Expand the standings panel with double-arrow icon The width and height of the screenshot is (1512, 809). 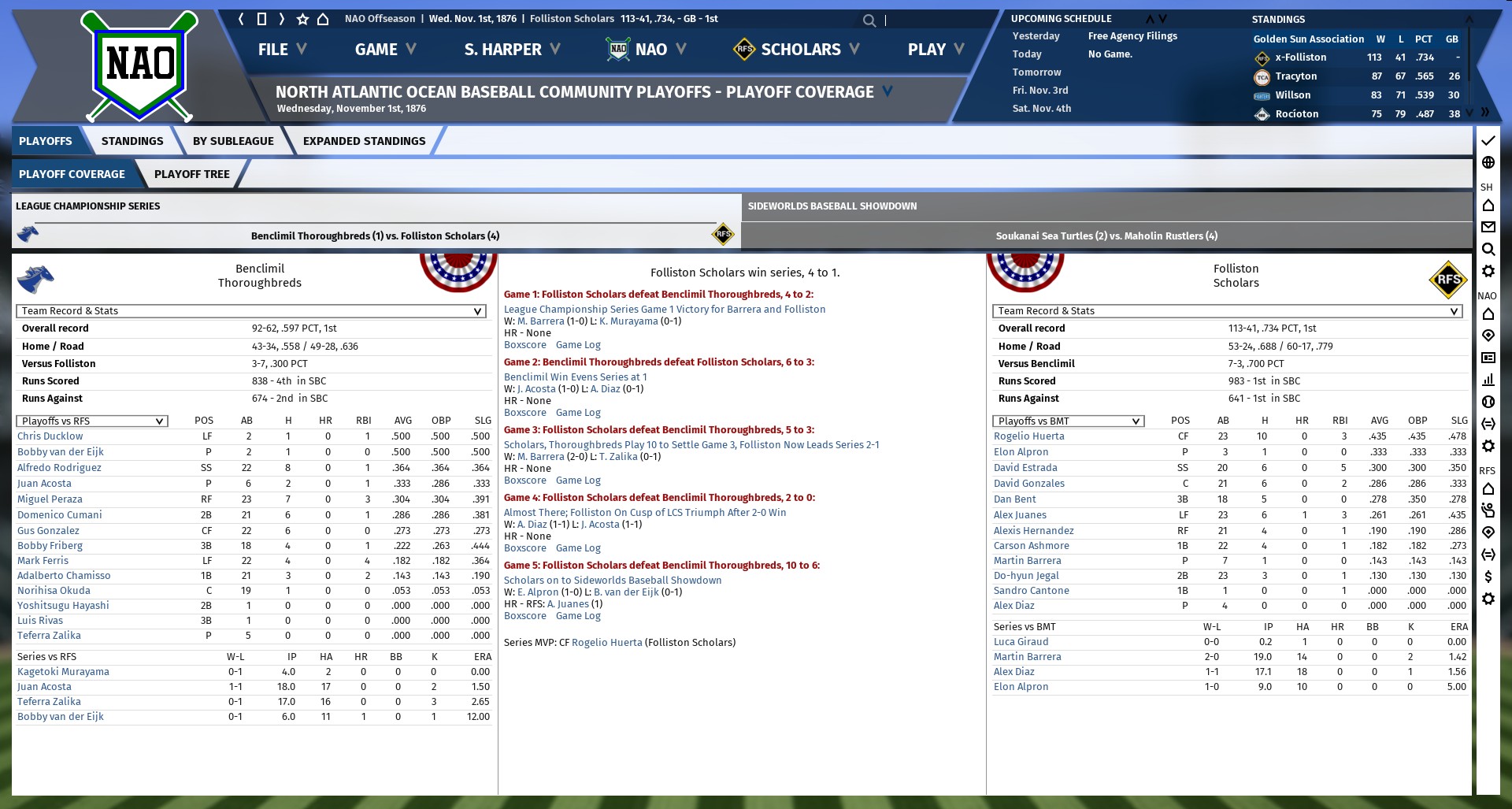[1484, 113]
